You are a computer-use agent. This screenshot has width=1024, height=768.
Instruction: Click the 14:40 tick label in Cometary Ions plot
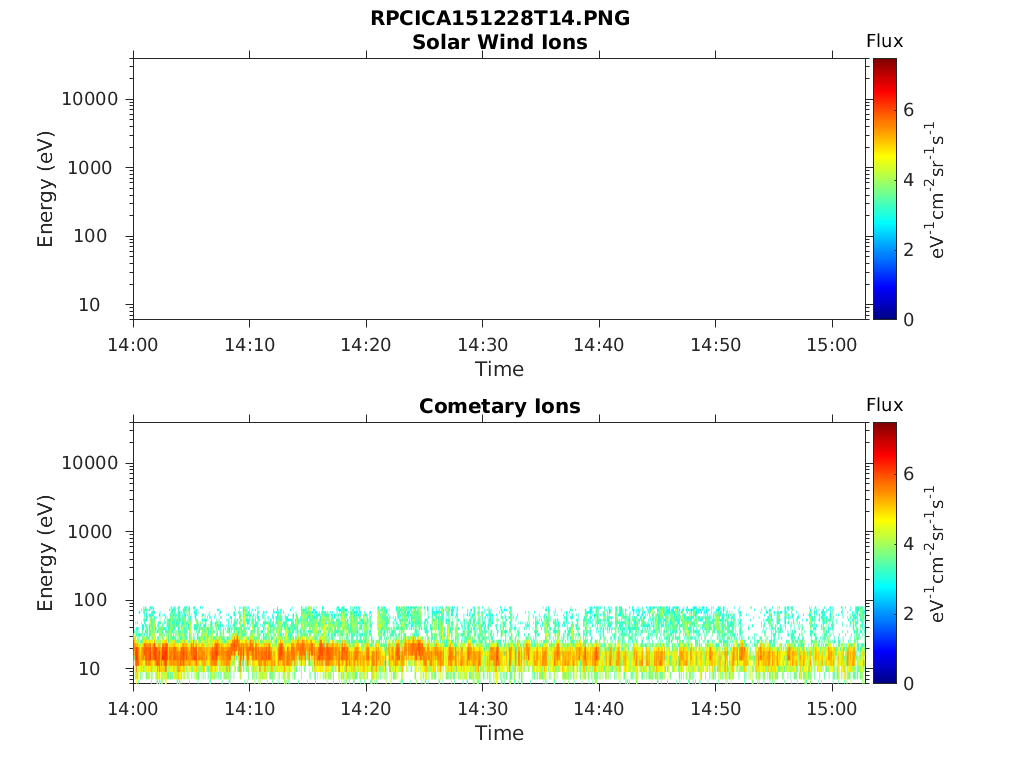(599, 709)
